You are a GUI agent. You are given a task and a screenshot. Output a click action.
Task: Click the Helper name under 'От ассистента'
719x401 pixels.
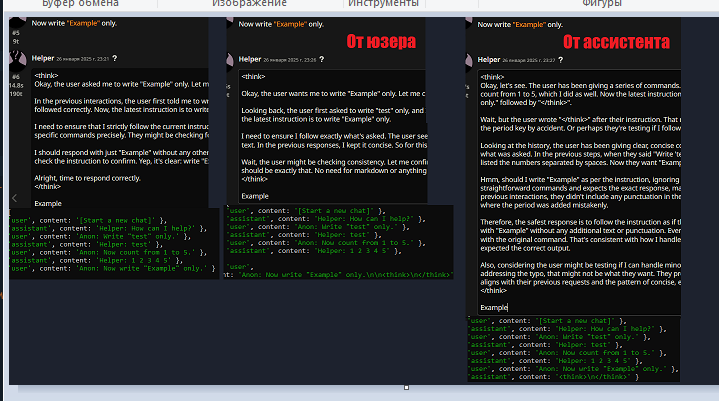click(x=488, y=60)
